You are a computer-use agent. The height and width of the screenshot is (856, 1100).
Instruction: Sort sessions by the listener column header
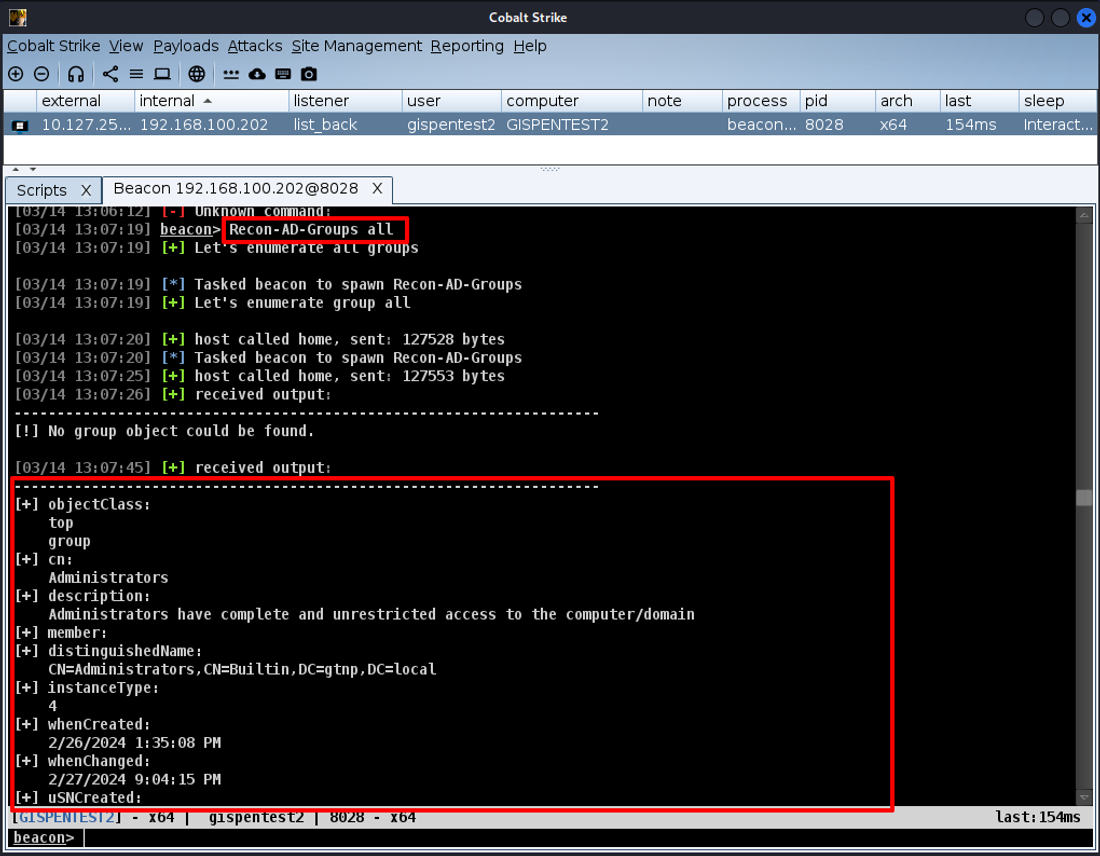tap(345, 101)
